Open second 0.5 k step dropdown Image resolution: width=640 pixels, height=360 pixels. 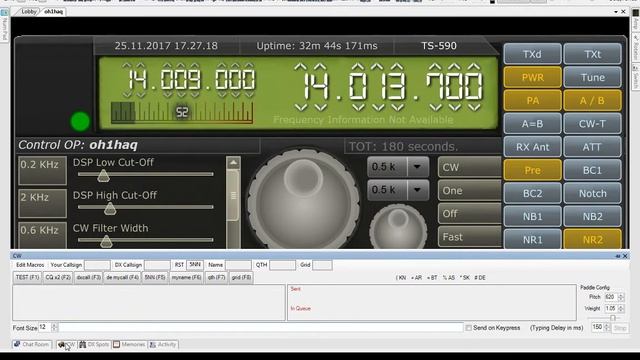point(417,190)
